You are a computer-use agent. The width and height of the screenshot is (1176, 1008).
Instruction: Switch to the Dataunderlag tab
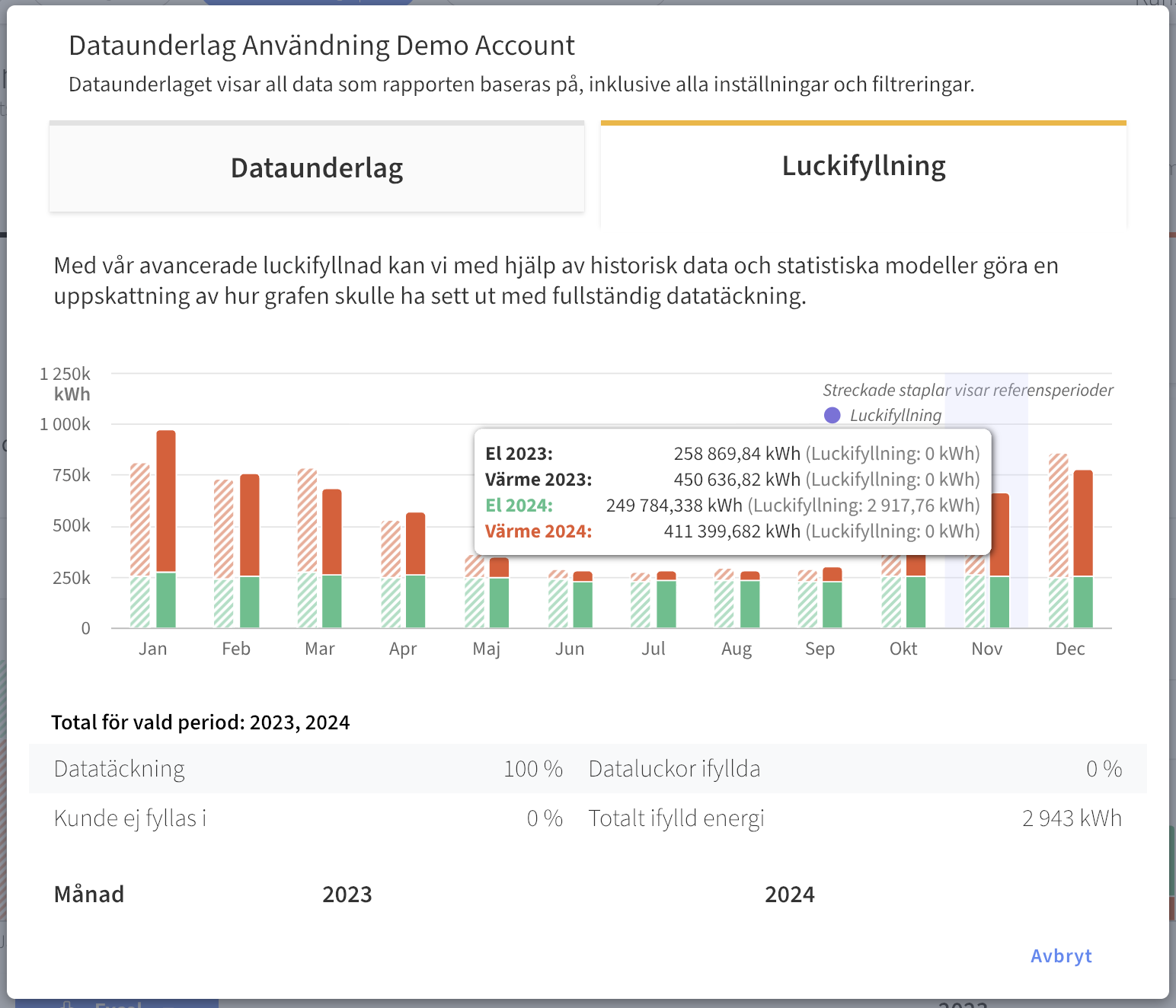(317, 168)
